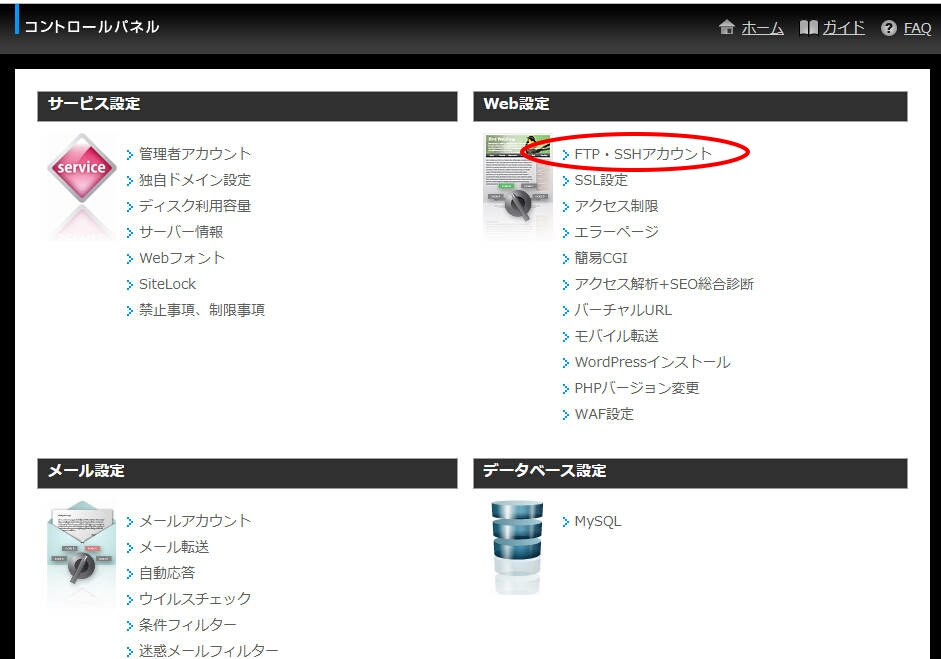Viewport: 941px width, 659px height.
Task: Open 条件フィルター settings
Action: (x=188, y=625)
